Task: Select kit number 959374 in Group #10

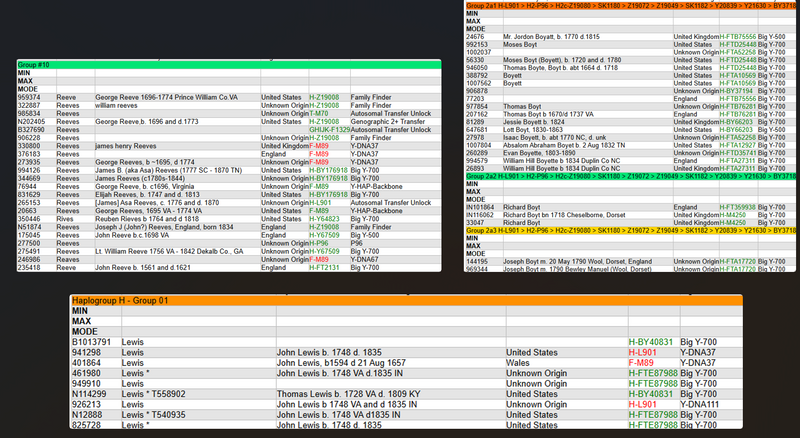Action: (29, 97)
